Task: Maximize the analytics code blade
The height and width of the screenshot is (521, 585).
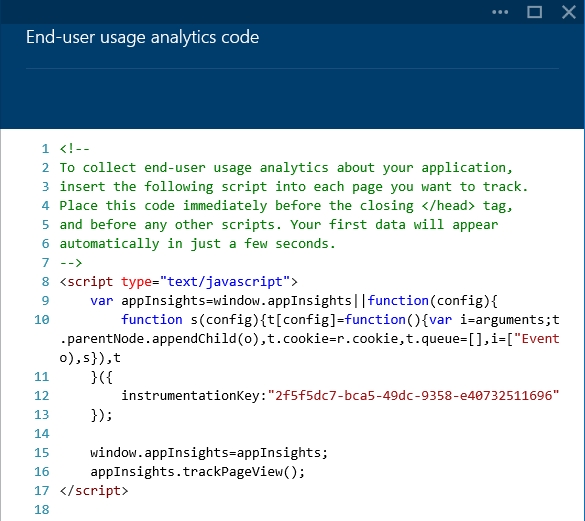Action: click(534, 12)
